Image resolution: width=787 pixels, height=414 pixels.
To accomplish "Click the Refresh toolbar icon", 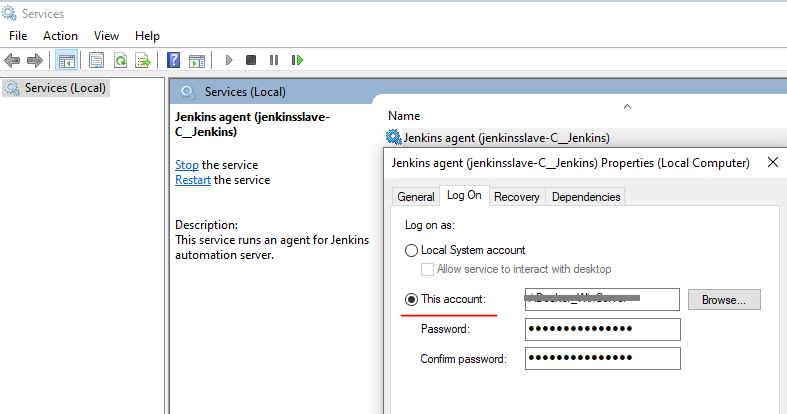I will point(120,60).
